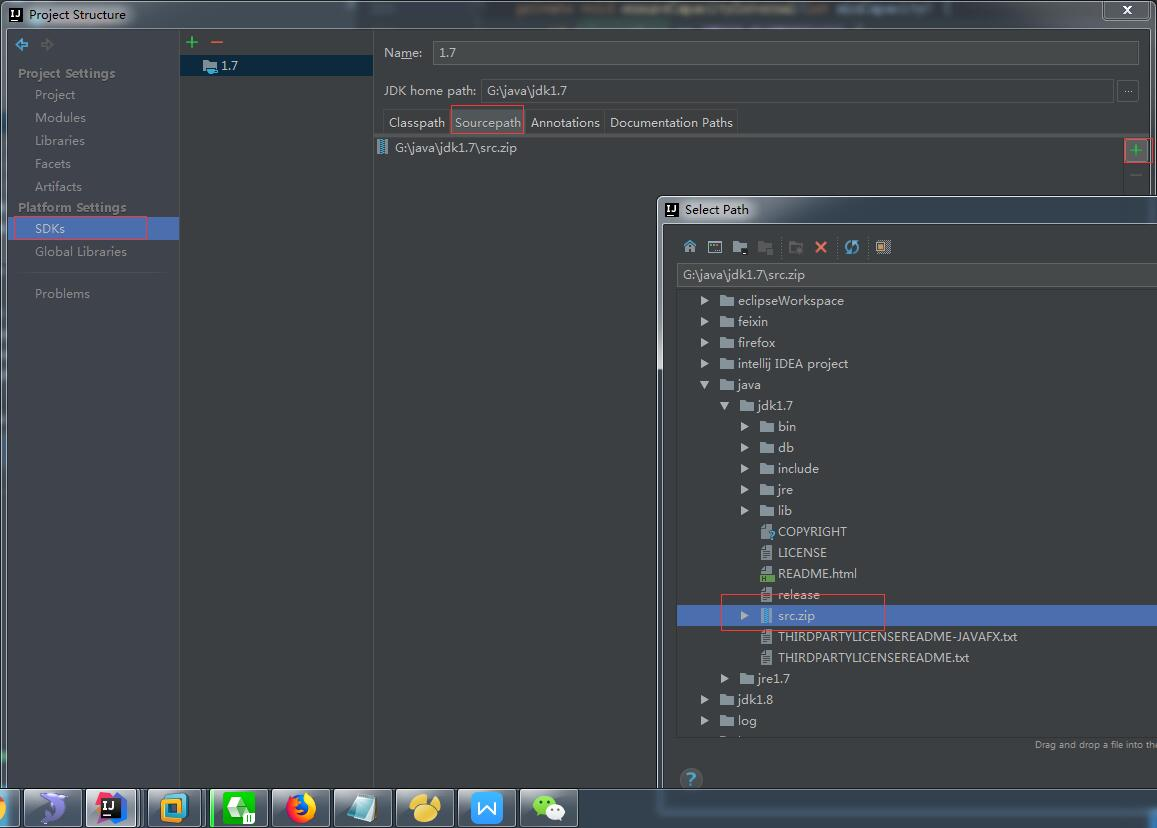Browse for JDK home path with ellipsis button
The height and width of the screenshot is (828, 1157).
click(x=1127, y=91)
